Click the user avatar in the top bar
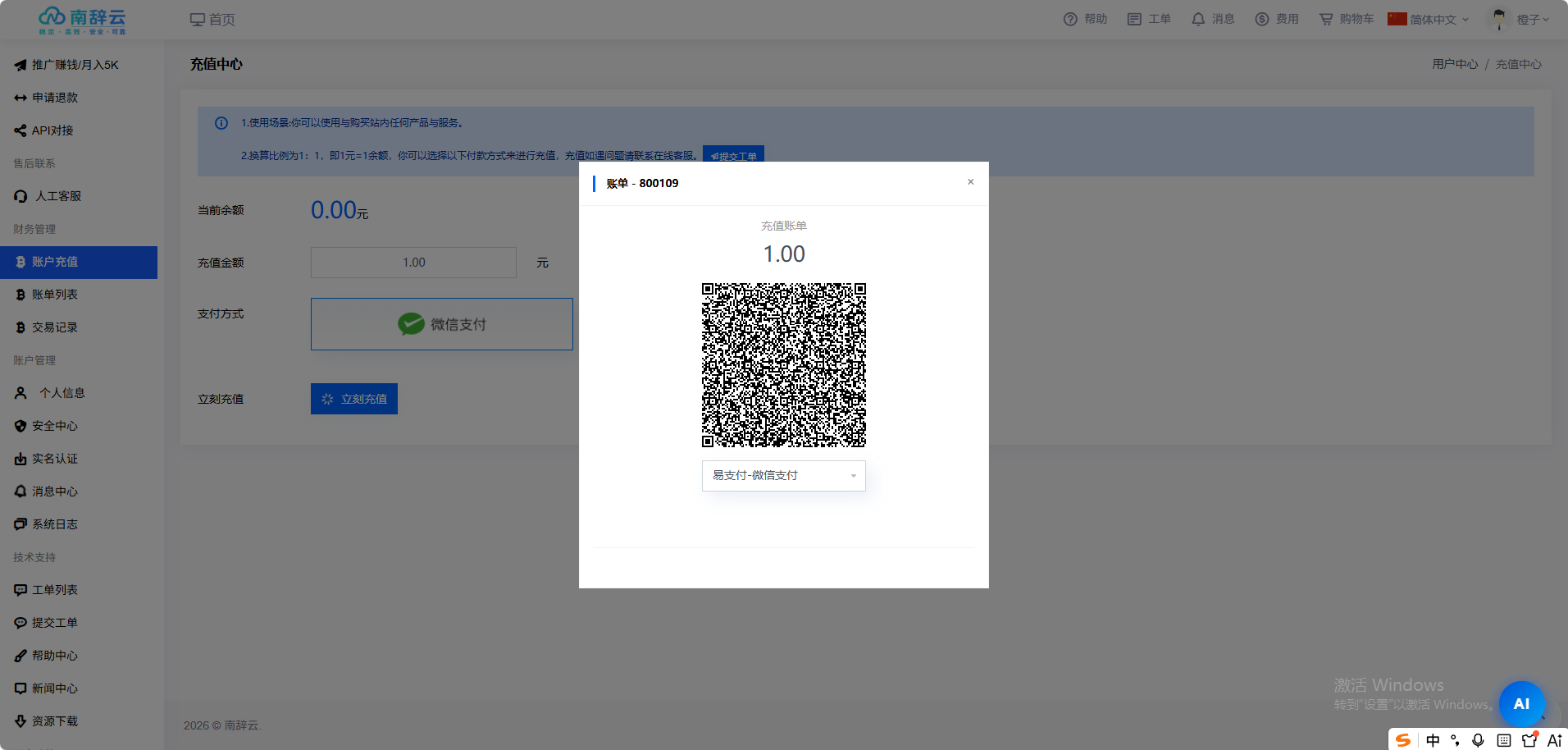 coord(1499,19)
